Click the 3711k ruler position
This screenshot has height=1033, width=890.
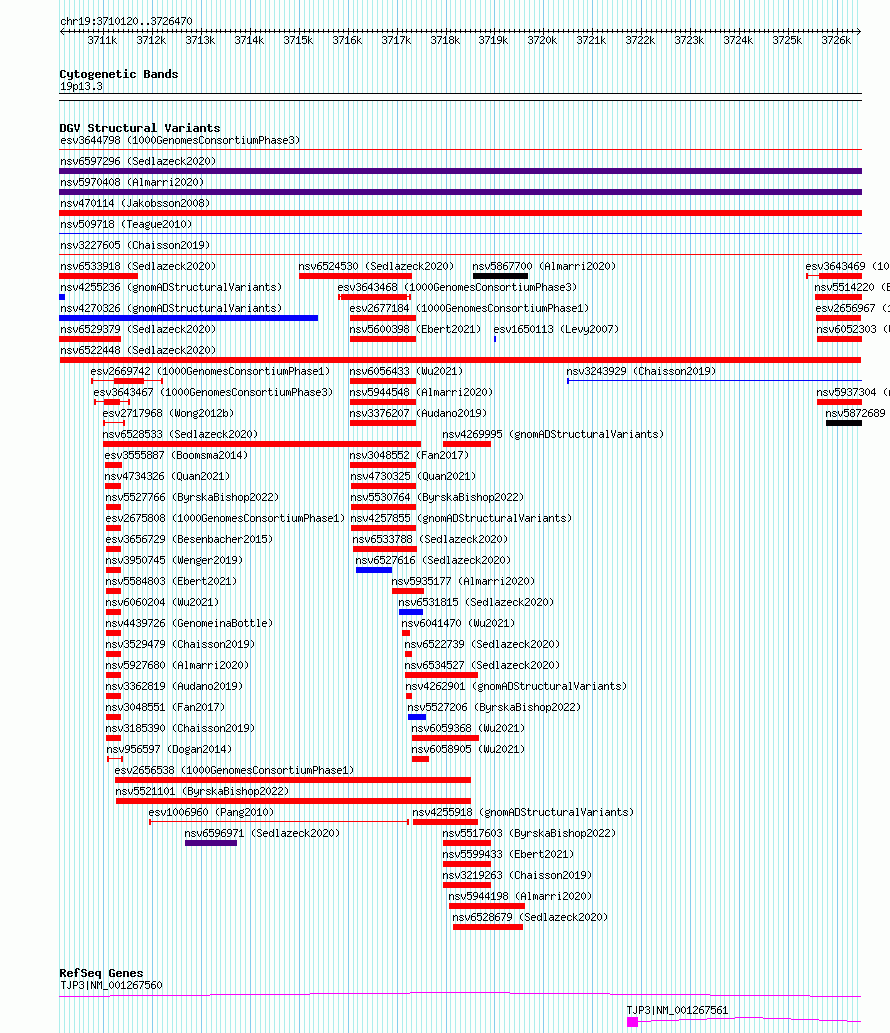pos(102,41)
